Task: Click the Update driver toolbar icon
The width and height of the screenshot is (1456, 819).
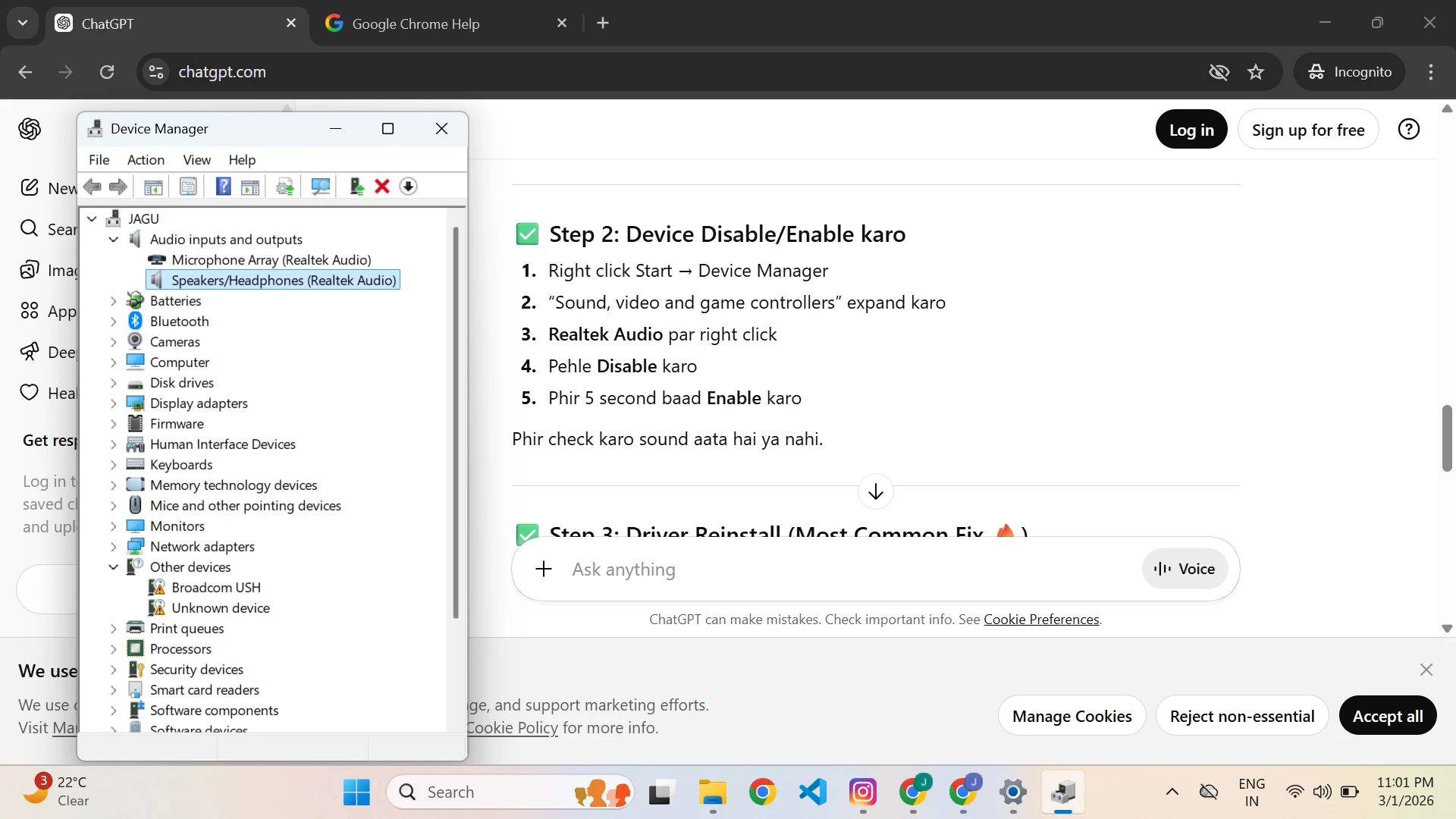Action: coord(285,187)
